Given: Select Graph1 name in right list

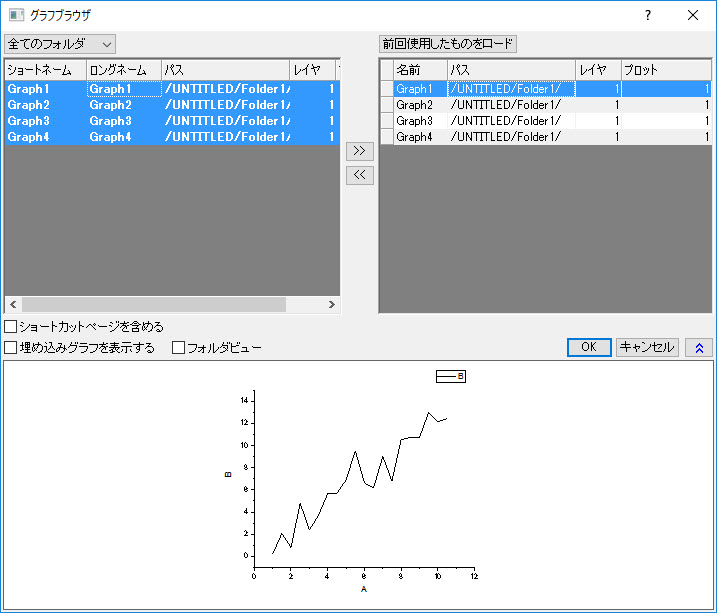Looking at the screenshot, I should click(420, 89).
